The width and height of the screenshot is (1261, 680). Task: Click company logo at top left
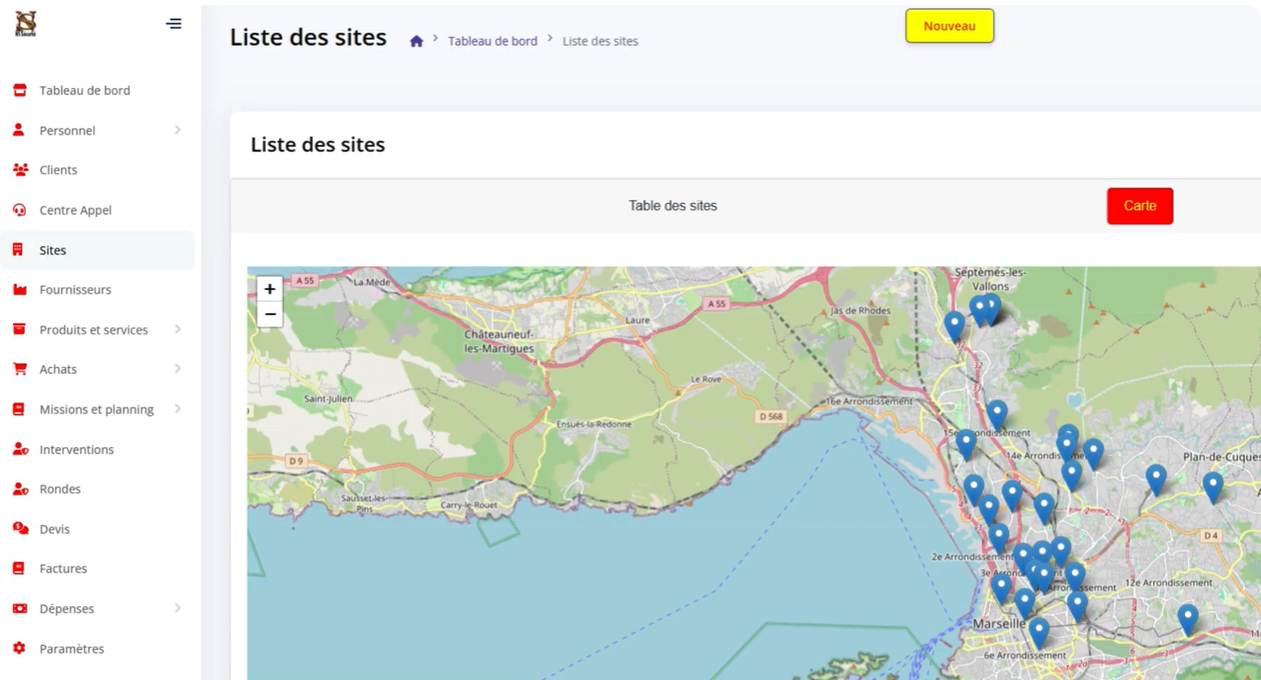[x=26, y=23]
